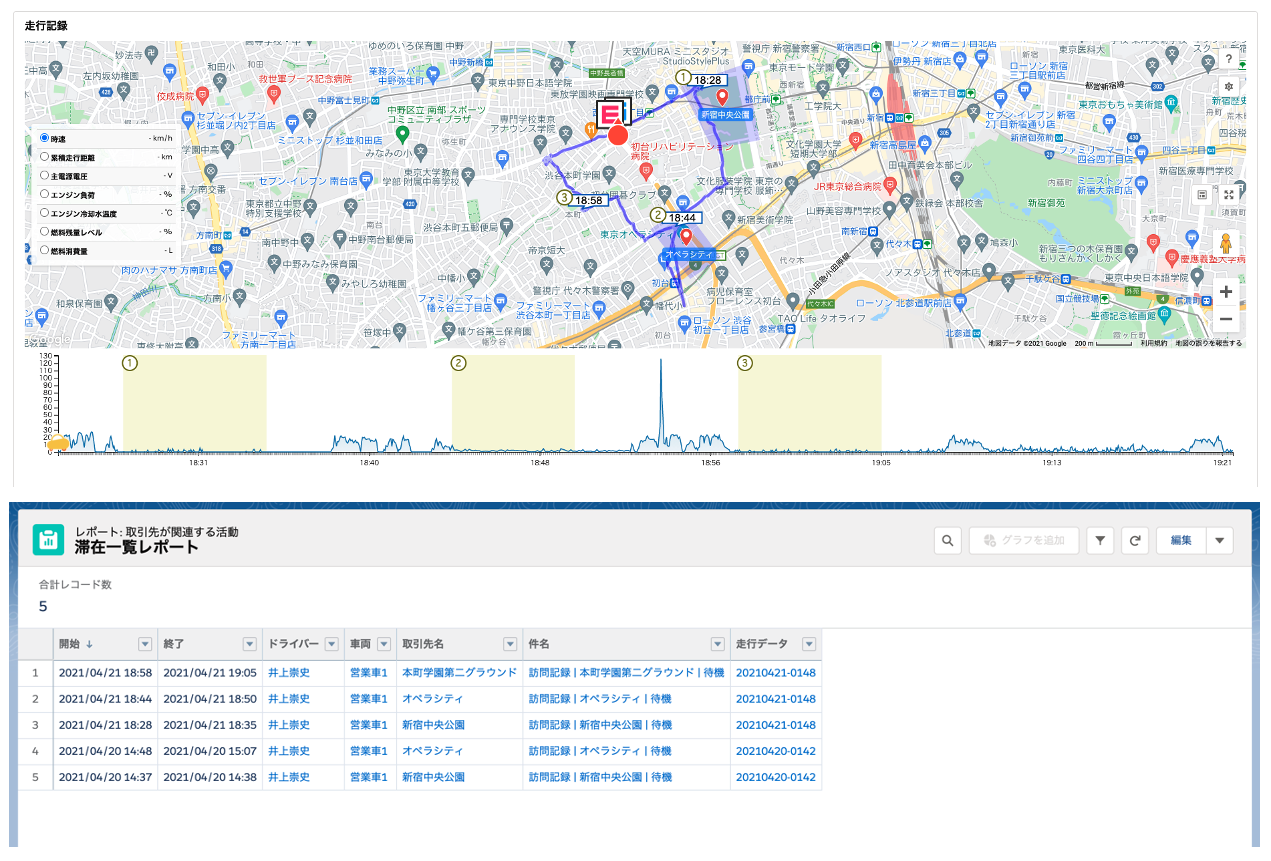
Task: Click the 18:44 time label on the map
Action: click(x=683, y=217)
